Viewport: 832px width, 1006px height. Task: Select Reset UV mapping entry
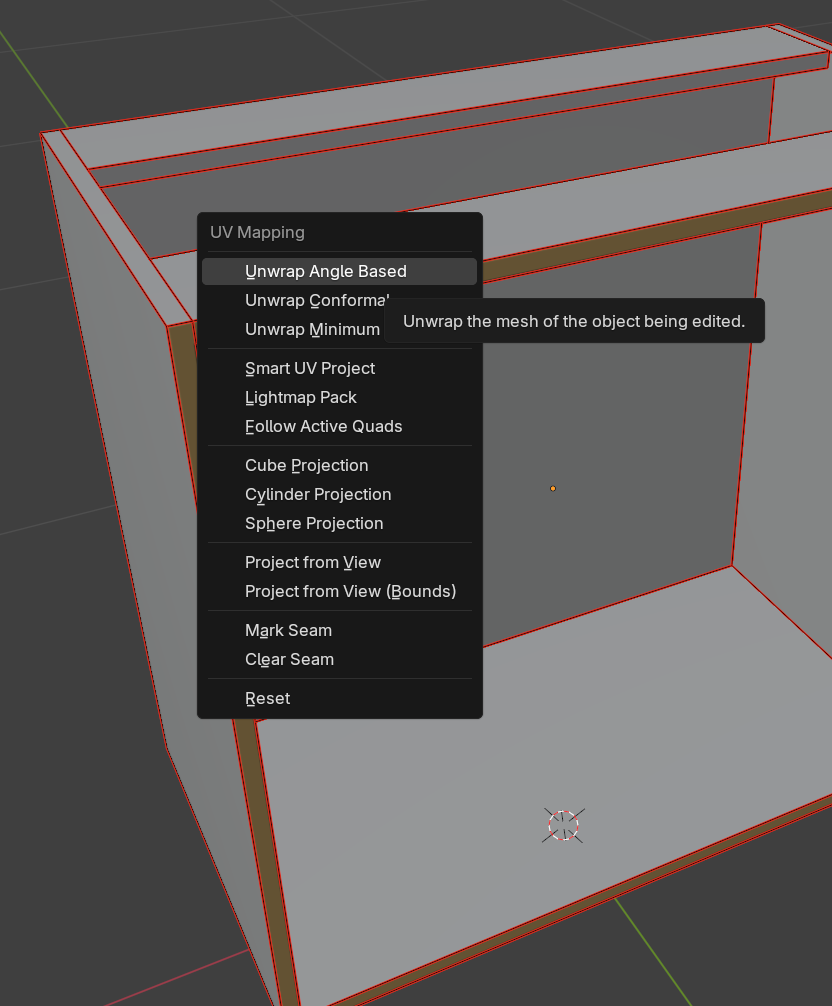tap(339, 698)
